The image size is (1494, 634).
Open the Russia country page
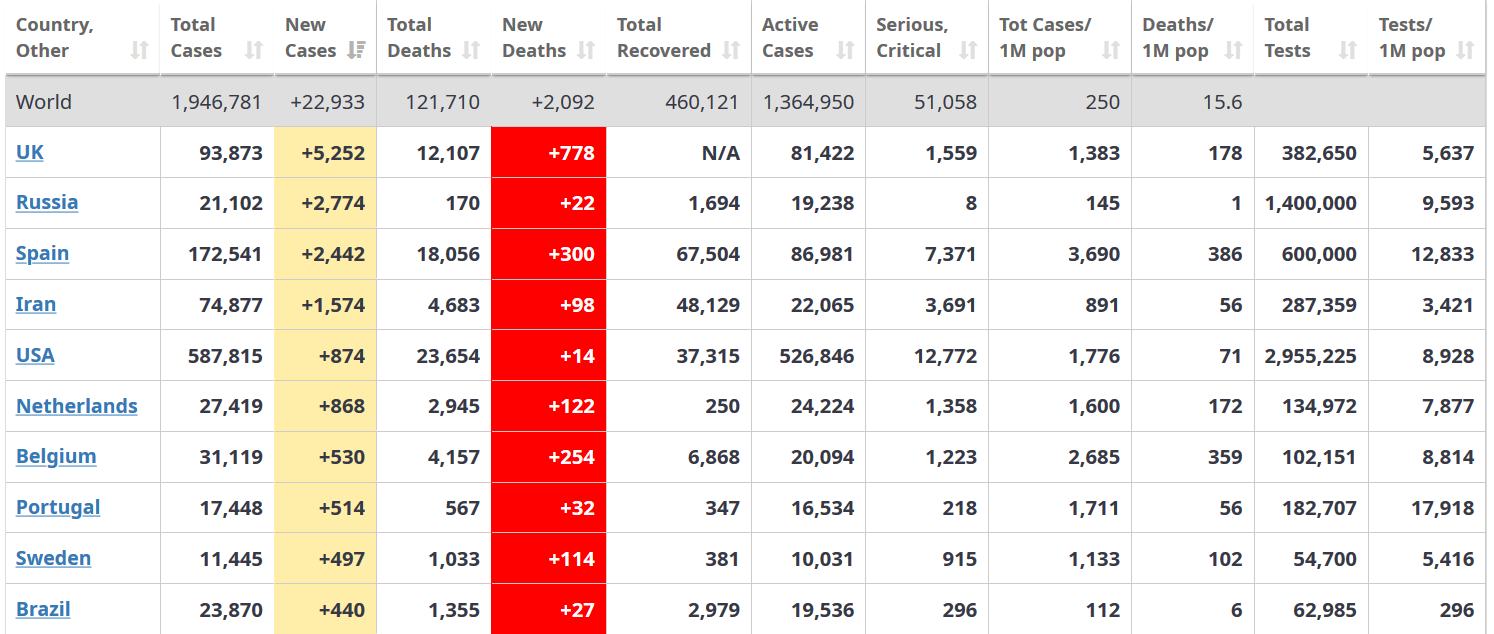point(47,202)
